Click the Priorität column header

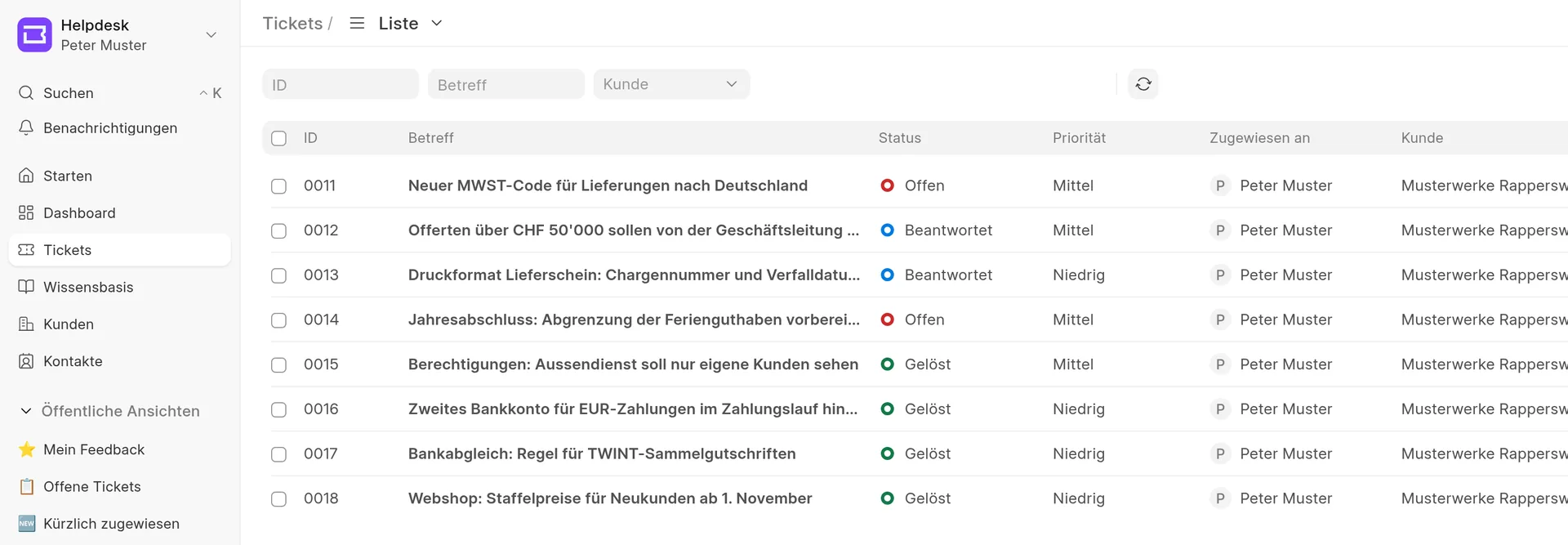coord(1079,138)
